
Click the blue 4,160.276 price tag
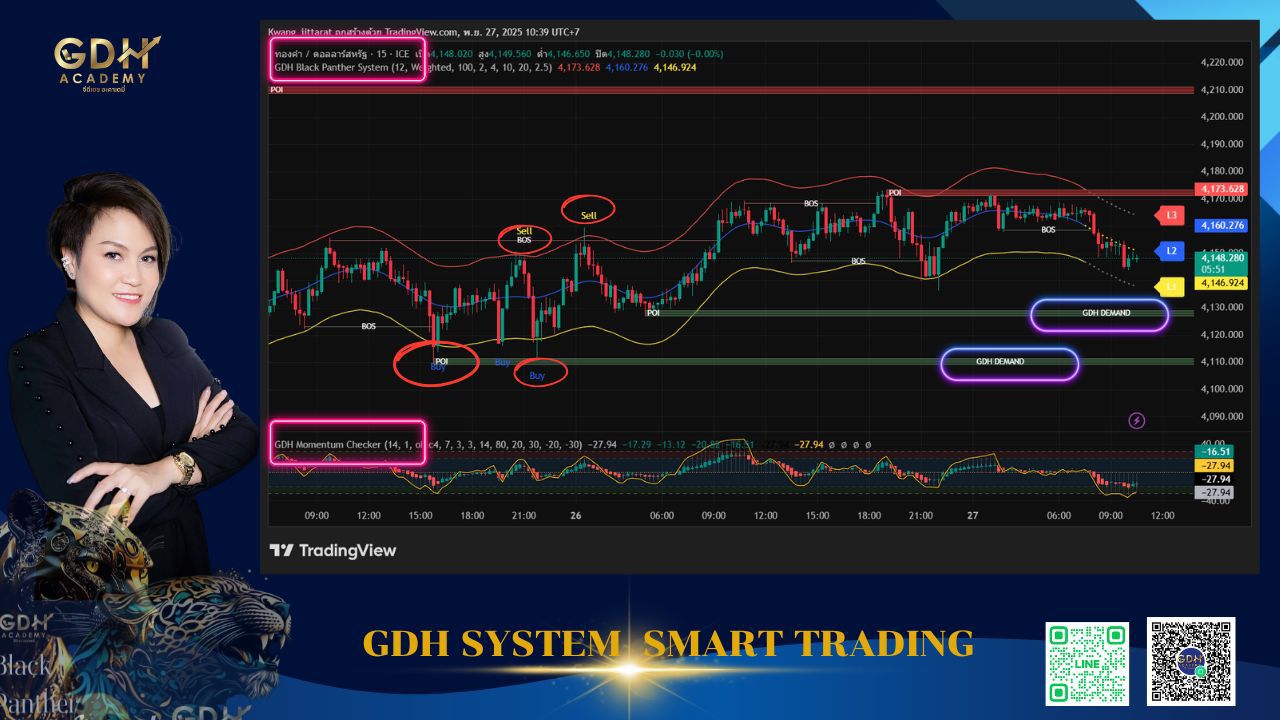(1220, 226)
